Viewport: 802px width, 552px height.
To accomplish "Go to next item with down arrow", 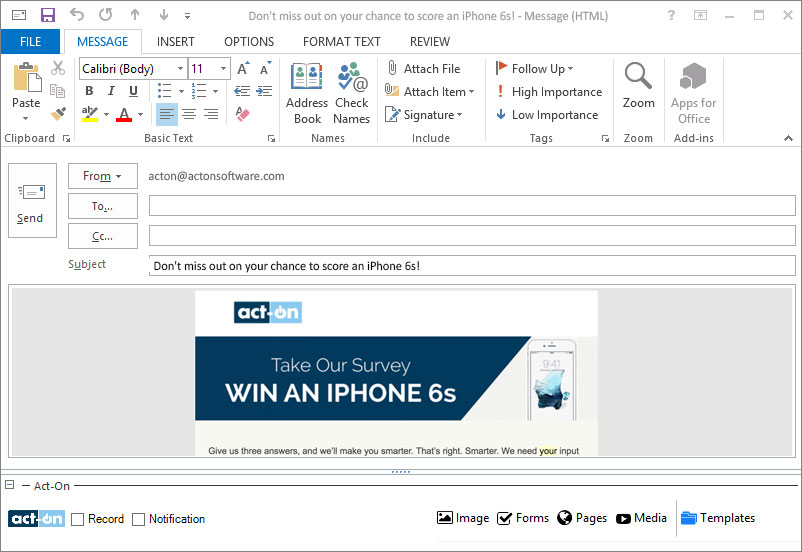I will click(x=164, y=15).
